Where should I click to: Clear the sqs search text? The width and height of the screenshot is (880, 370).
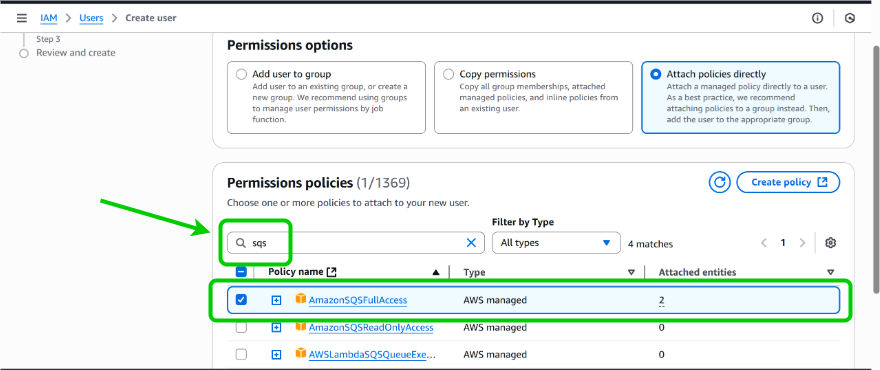click(471, 243)
